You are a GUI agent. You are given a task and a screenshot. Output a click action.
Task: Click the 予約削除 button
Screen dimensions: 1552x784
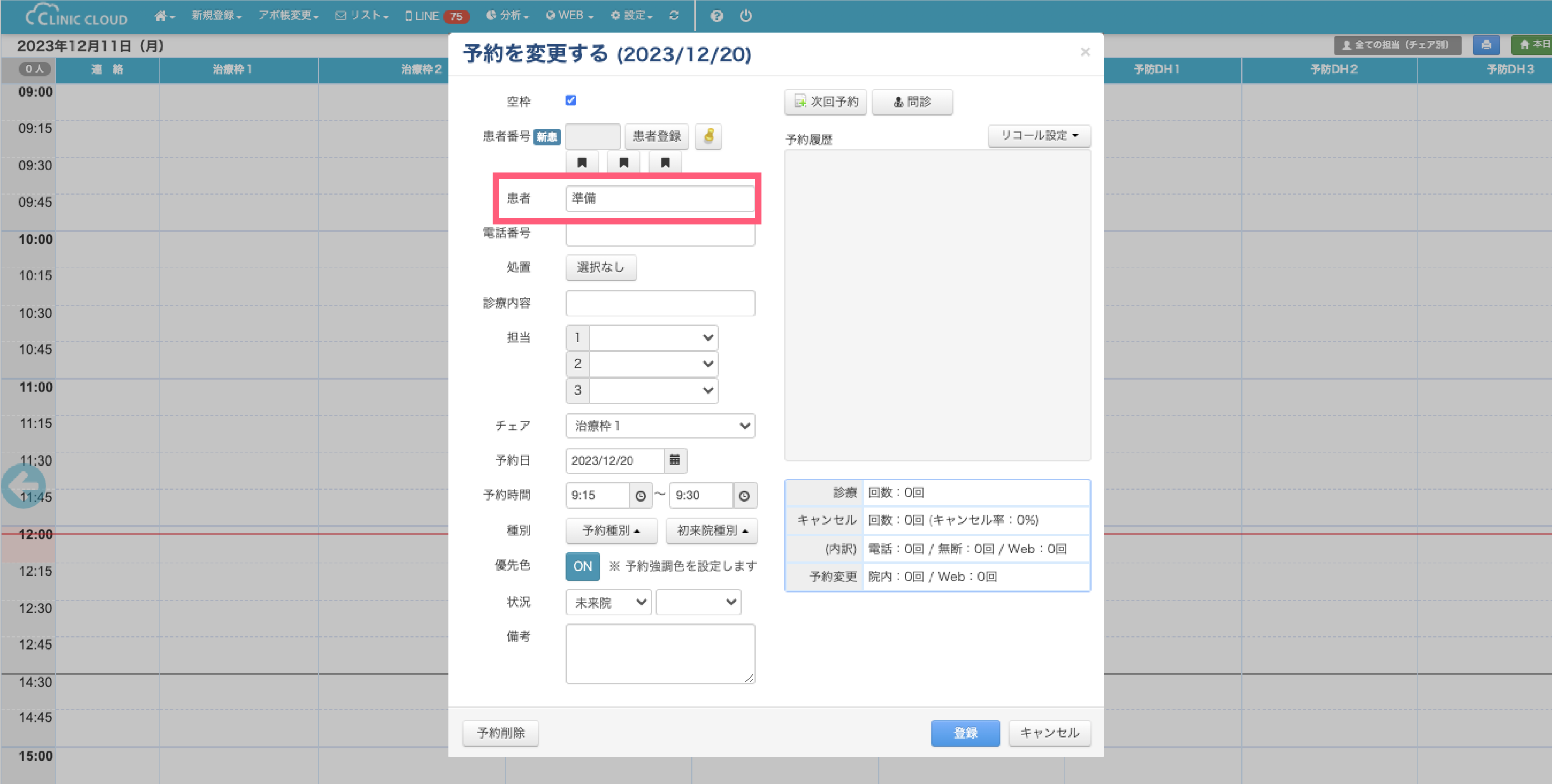[x=501, y=733]
